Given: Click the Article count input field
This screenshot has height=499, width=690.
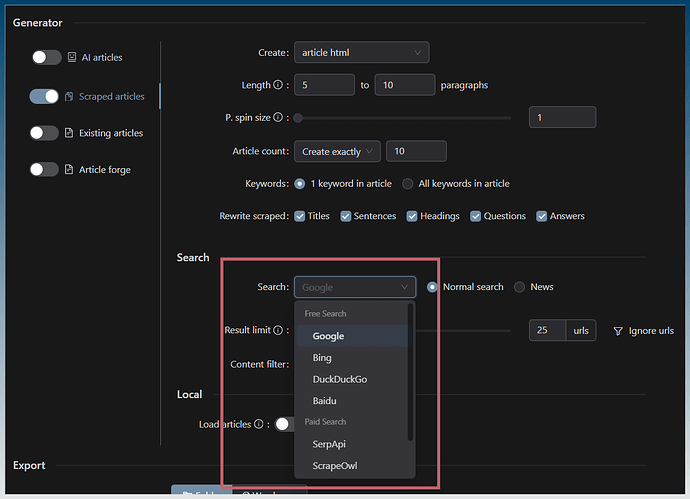Looking at the screenshot, I should click(416, 151).
